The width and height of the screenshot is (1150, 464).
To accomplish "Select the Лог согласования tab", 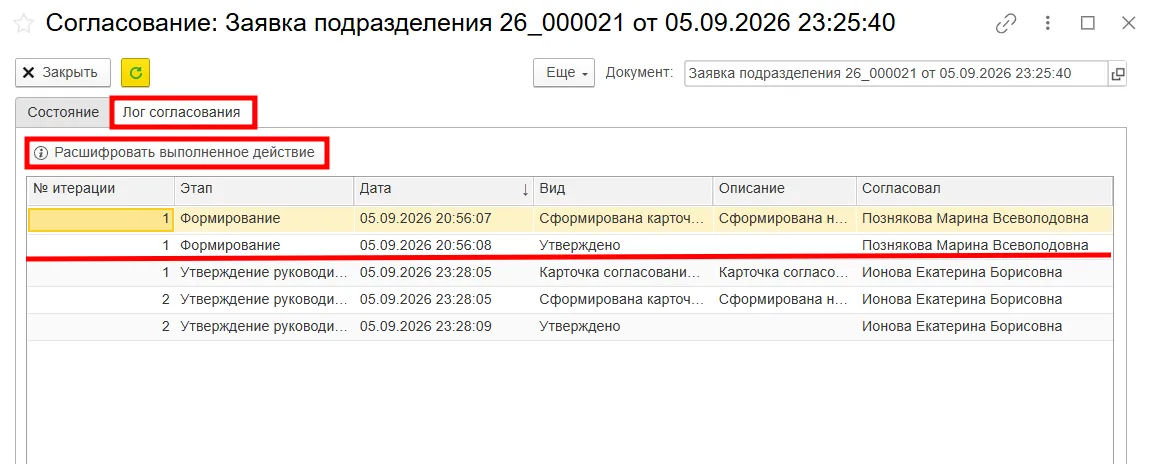I will 182,113.
